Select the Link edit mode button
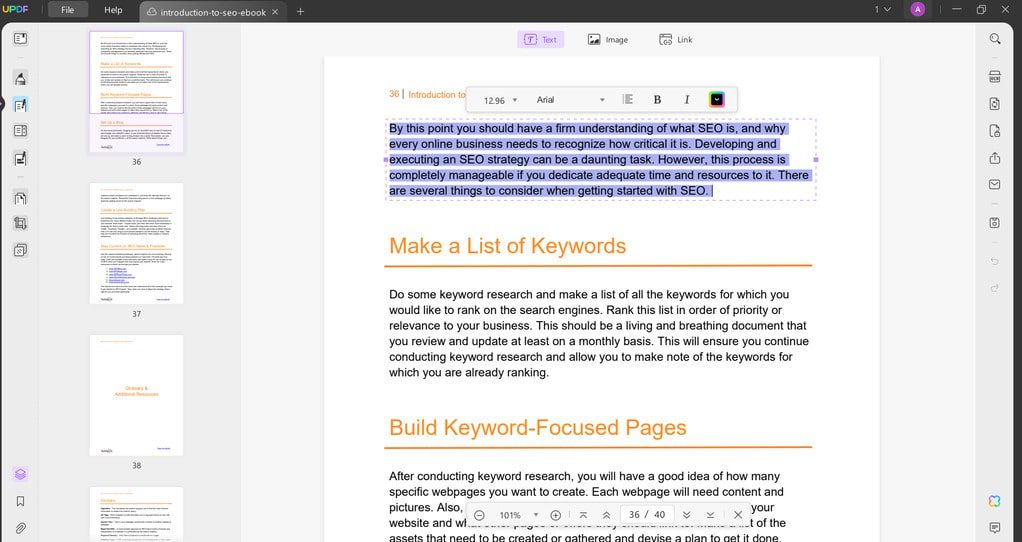The height and width of the screenshot is (542, 1022). click(676, 40)
